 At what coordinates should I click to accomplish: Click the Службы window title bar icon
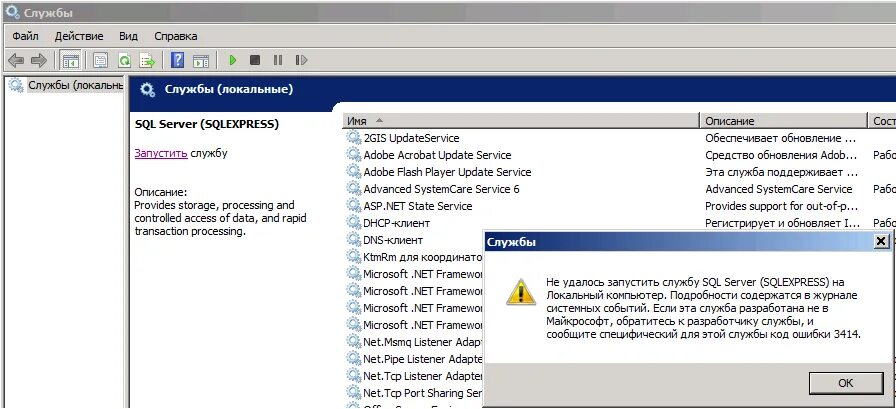(13, 11)
